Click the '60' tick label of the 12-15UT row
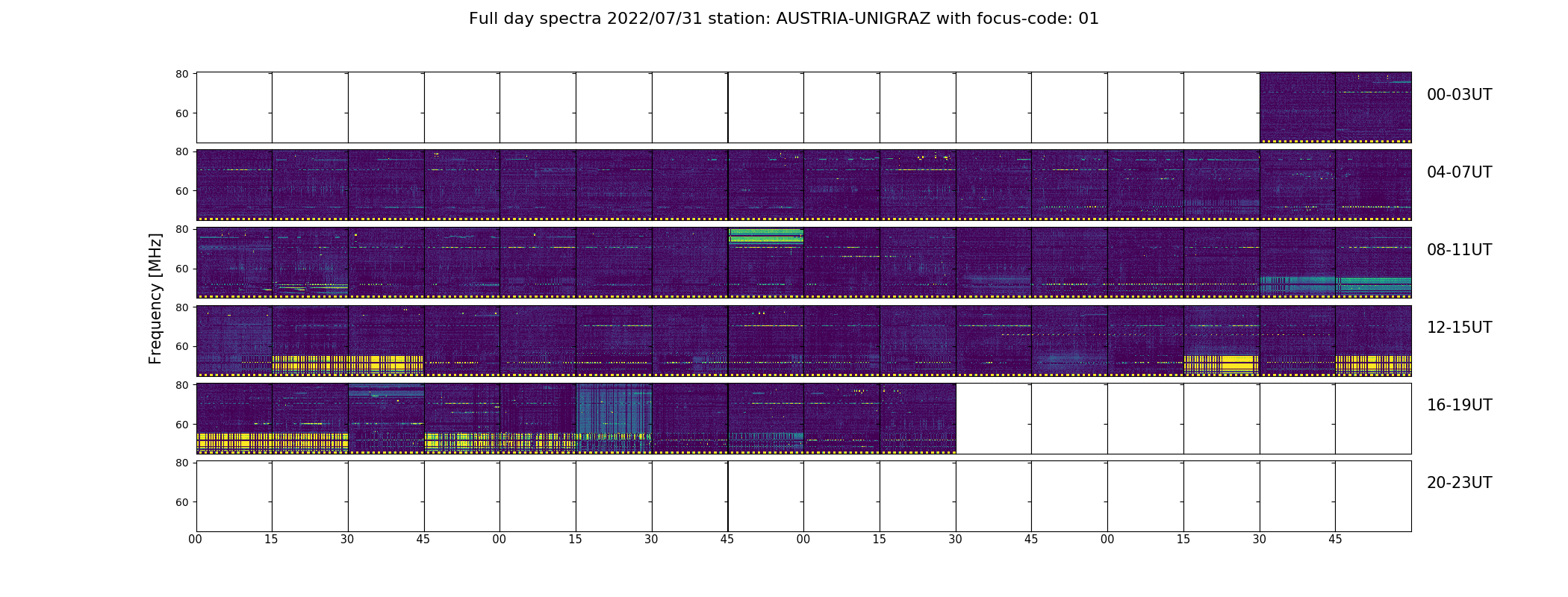1568x597 pixels. click(181, 346)
